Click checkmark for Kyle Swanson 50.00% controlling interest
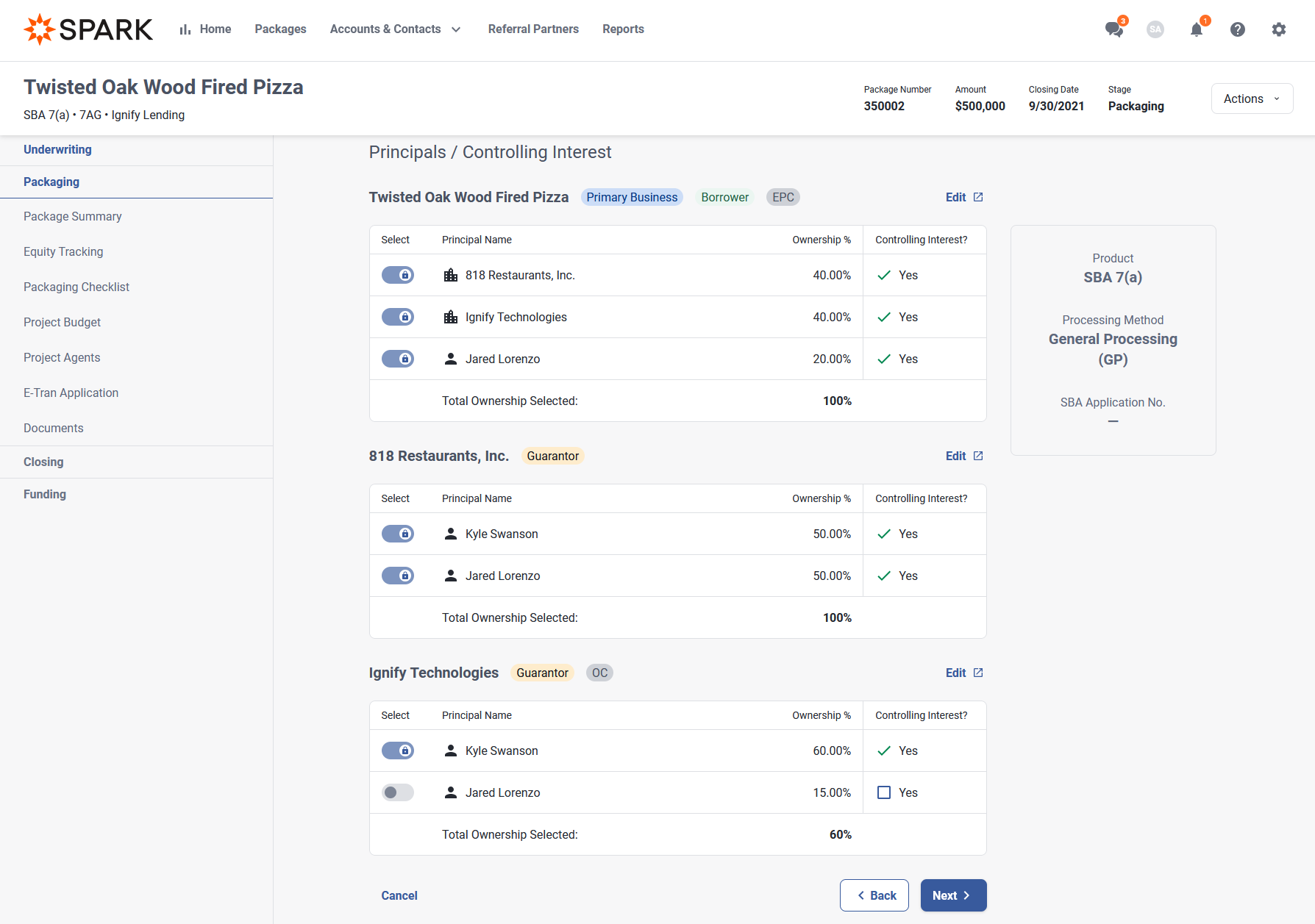Viewport: 1315px width, 924px height. click(884, 534)
